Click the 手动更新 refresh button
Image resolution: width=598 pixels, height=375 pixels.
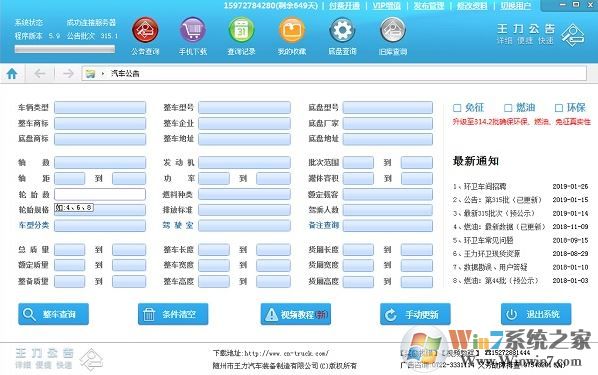tap(415, 314)
